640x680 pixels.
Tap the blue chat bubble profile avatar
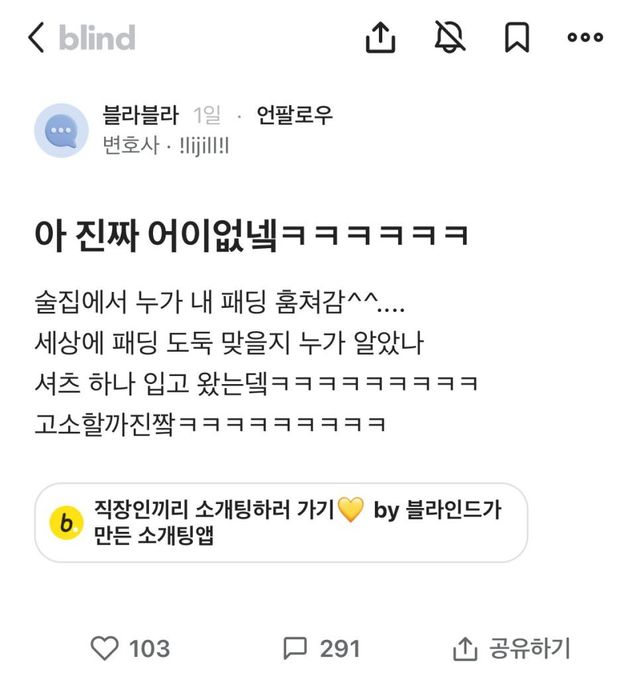pos(62,131)
